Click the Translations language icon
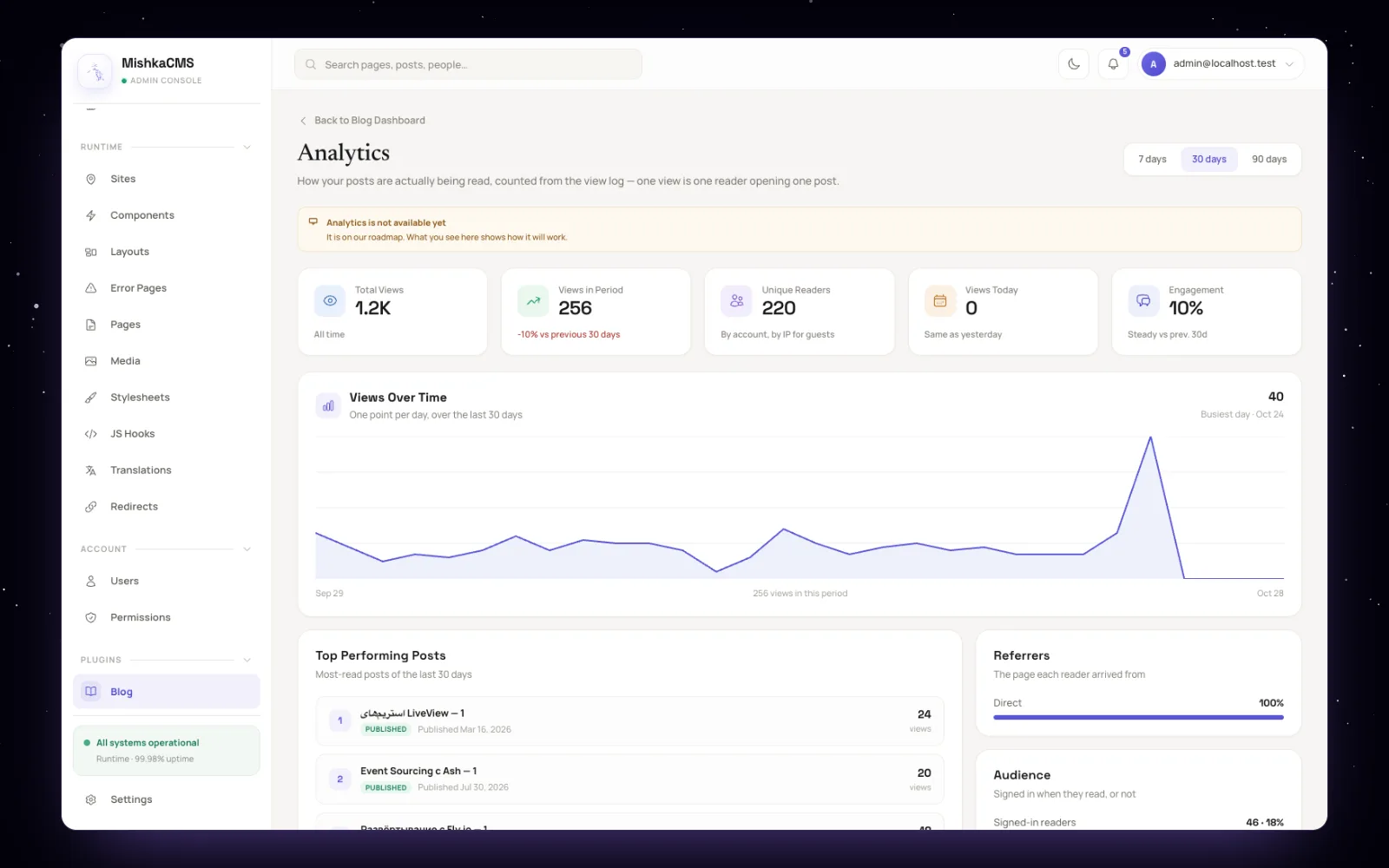1389x868 pixels. coord(91,470)
